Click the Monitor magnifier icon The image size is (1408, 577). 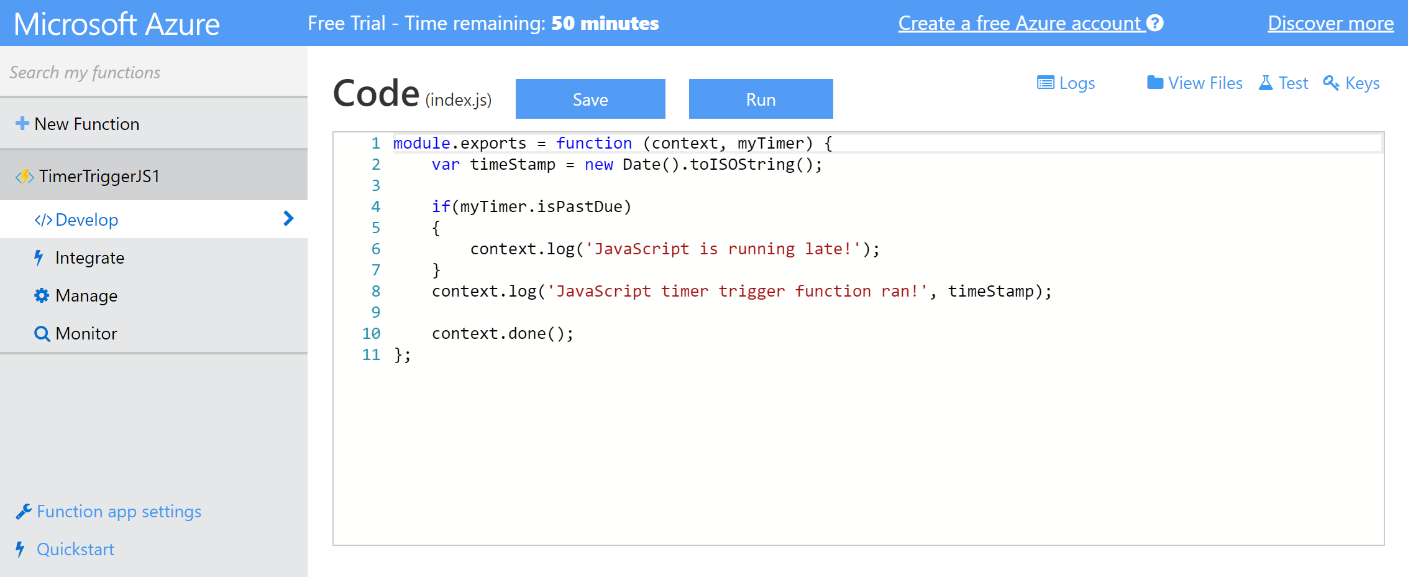pos(42,334)
